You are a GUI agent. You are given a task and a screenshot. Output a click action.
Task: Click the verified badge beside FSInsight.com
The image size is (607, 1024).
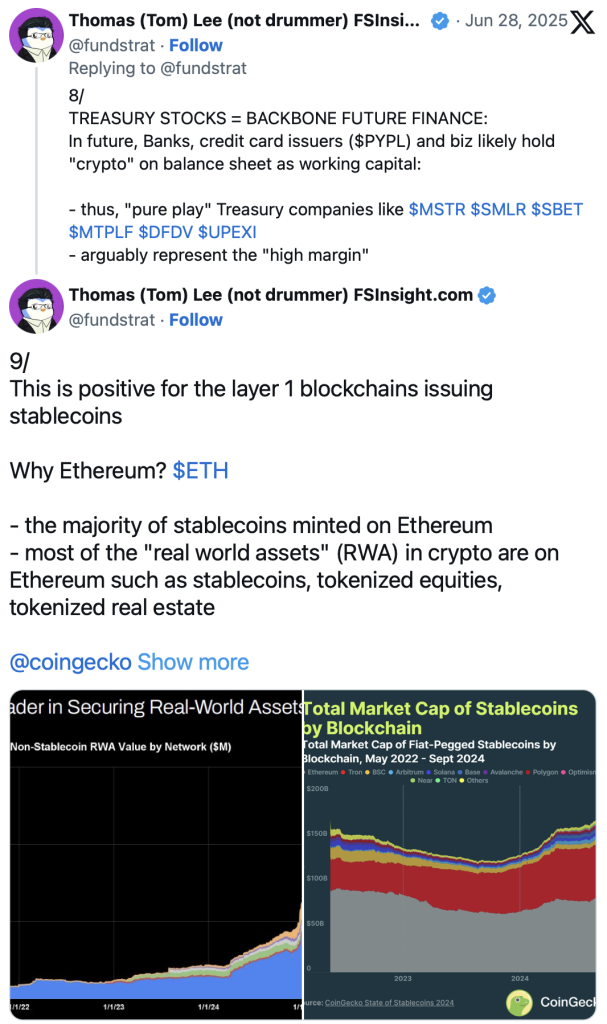pyautogui.click(x=487, y=296)
